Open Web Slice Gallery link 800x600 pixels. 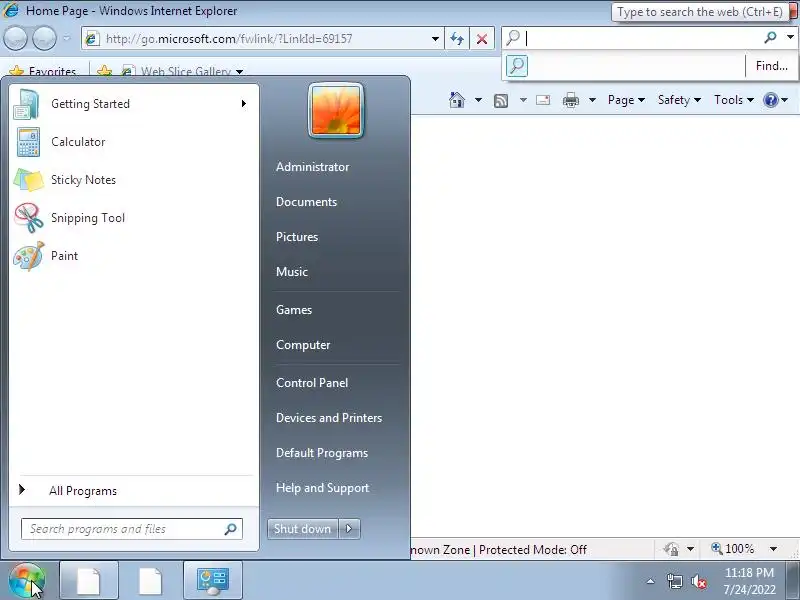182,71
